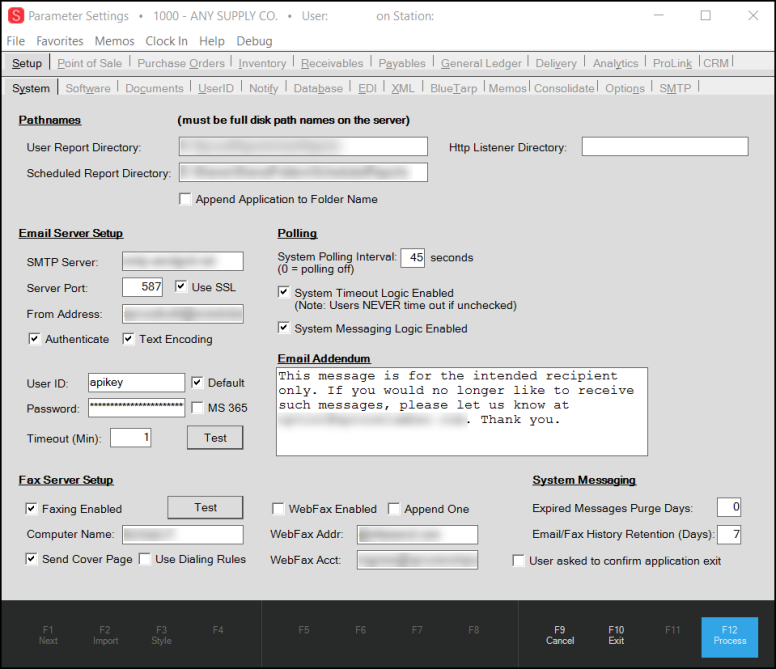Click the Password field
This screenshot has width=776, height=669.
click(x=136, y=408)
